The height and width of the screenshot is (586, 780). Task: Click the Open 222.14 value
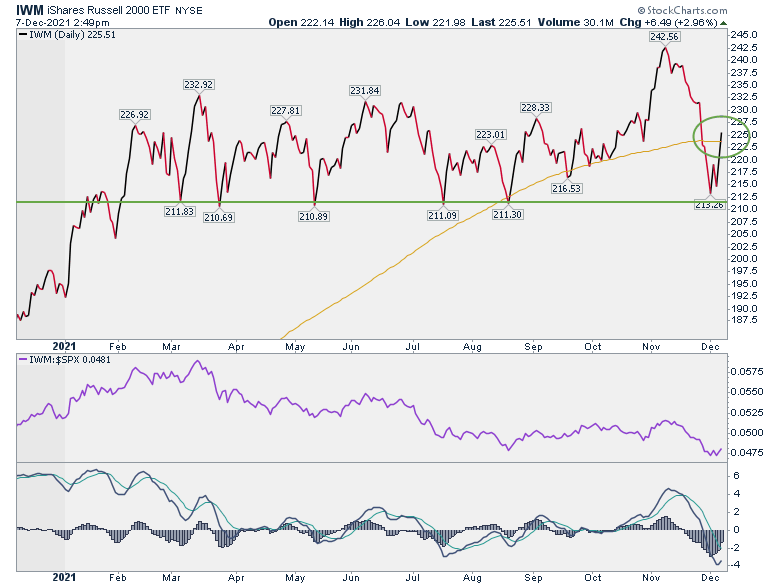(x=301, y=22)
